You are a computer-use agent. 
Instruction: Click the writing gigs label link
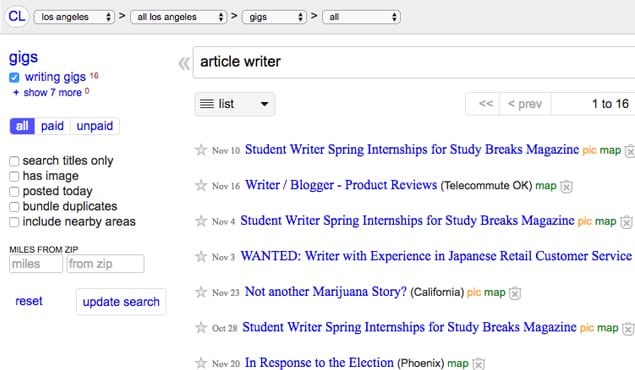point(55,77)
